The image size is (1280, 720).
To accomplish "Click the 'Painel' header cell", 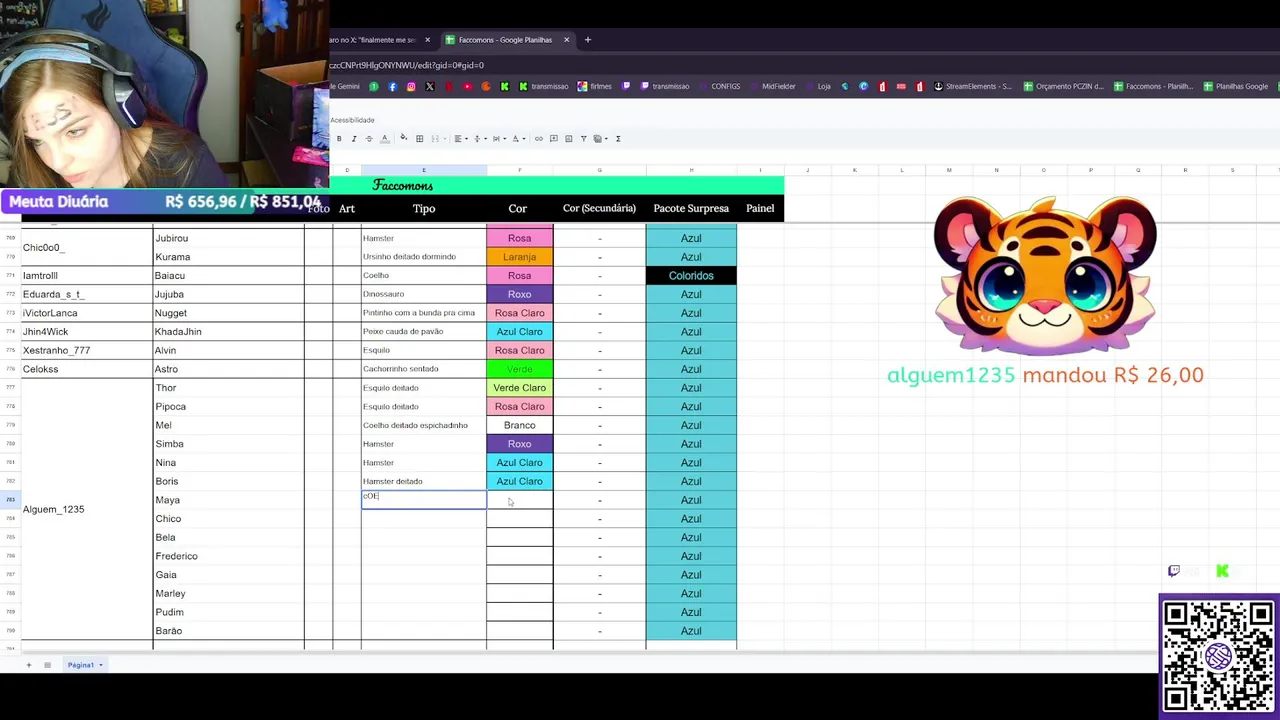I will [760, 208].
